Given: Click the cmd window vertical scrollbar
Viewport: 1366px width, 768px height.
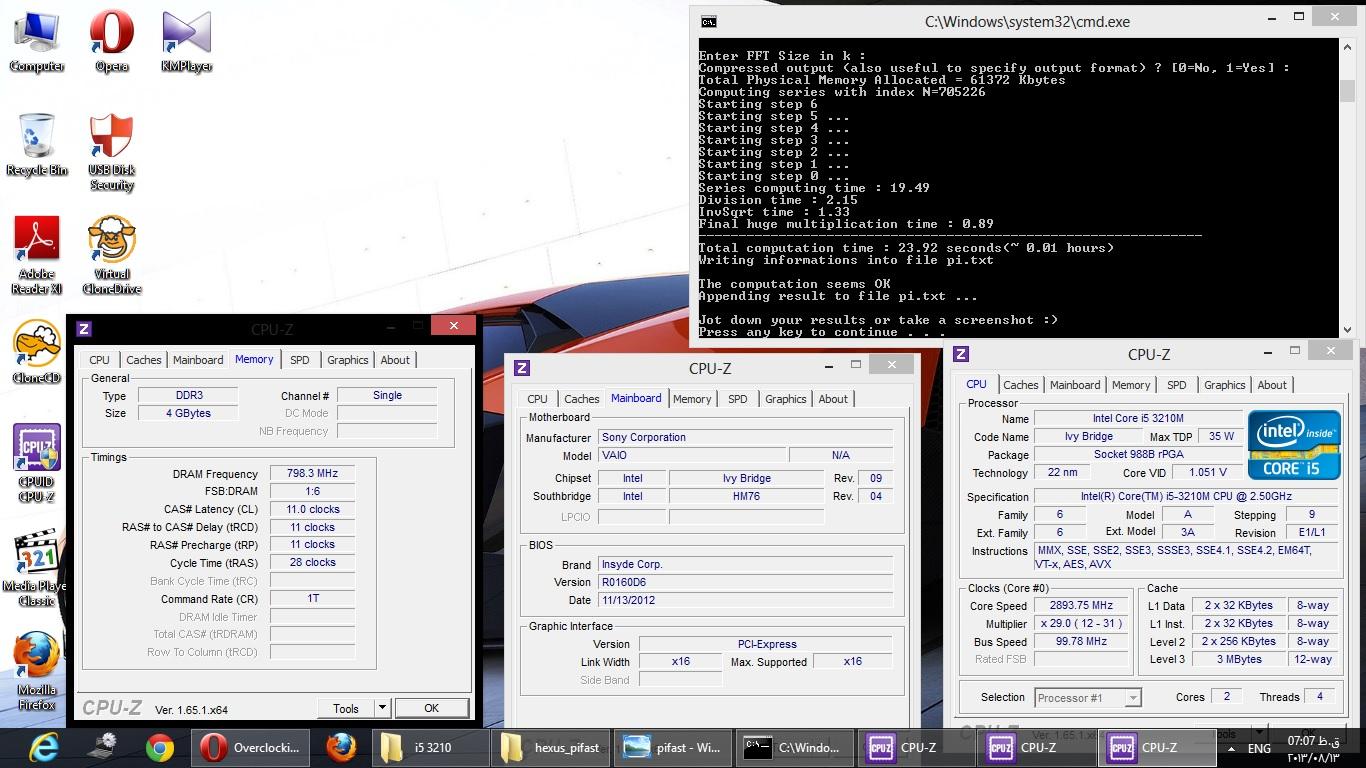Looking at the screenshot, I should coord(1347,187).
